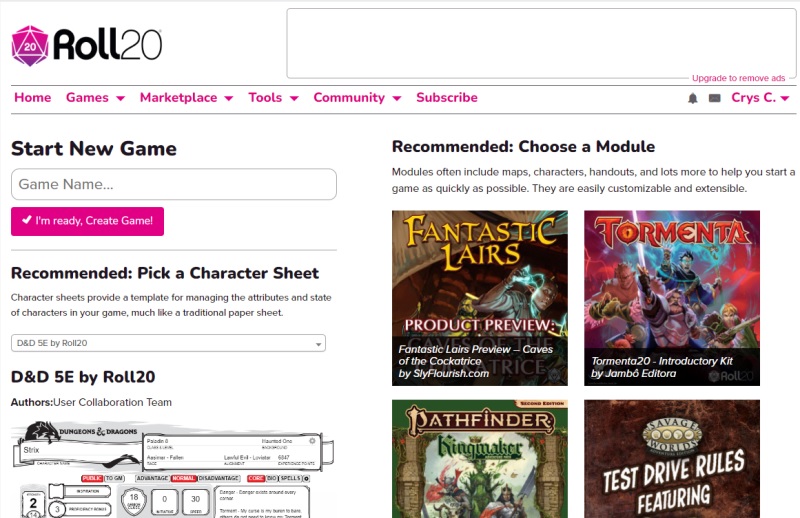Select the Pathfinder Kingmaker module
Screen dimensions: 800x518
tap(480, 459)
